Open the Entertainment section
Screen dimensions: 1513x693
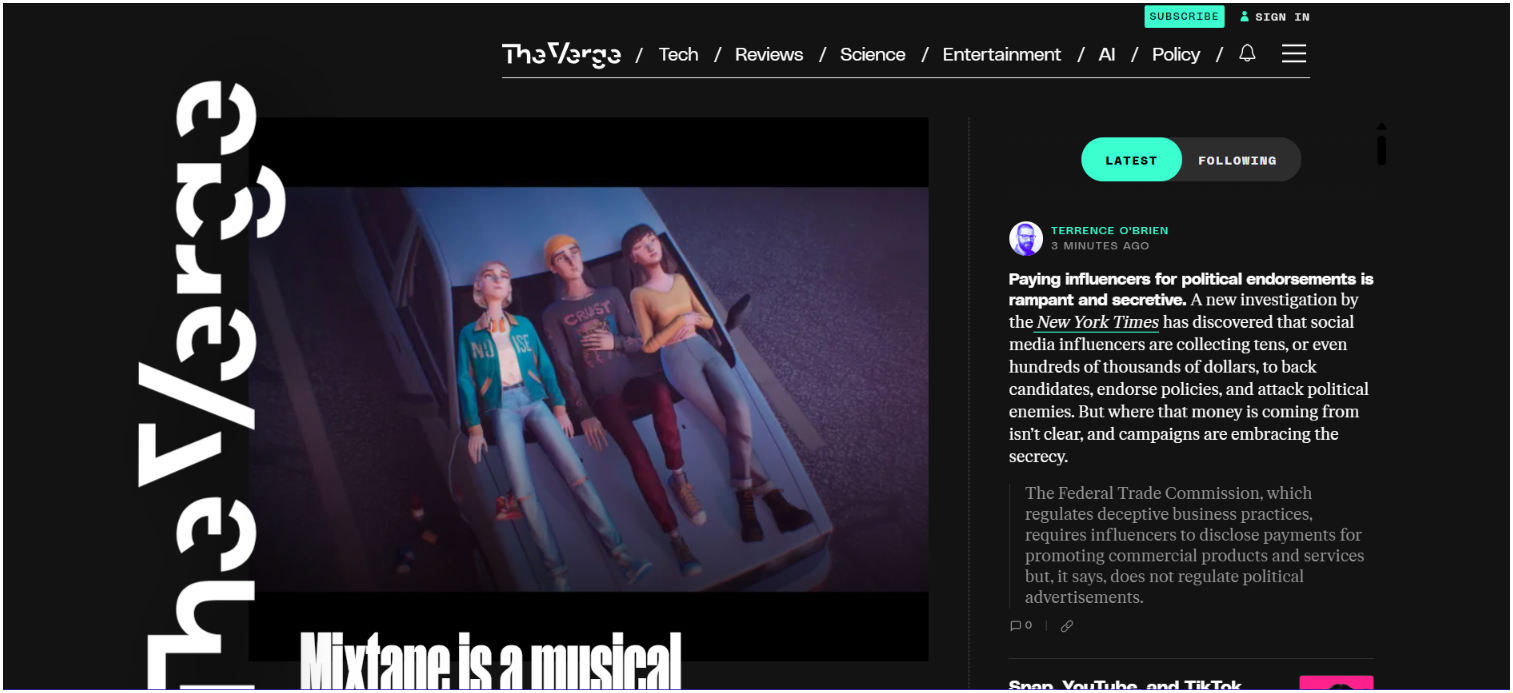coord(1001,54)
